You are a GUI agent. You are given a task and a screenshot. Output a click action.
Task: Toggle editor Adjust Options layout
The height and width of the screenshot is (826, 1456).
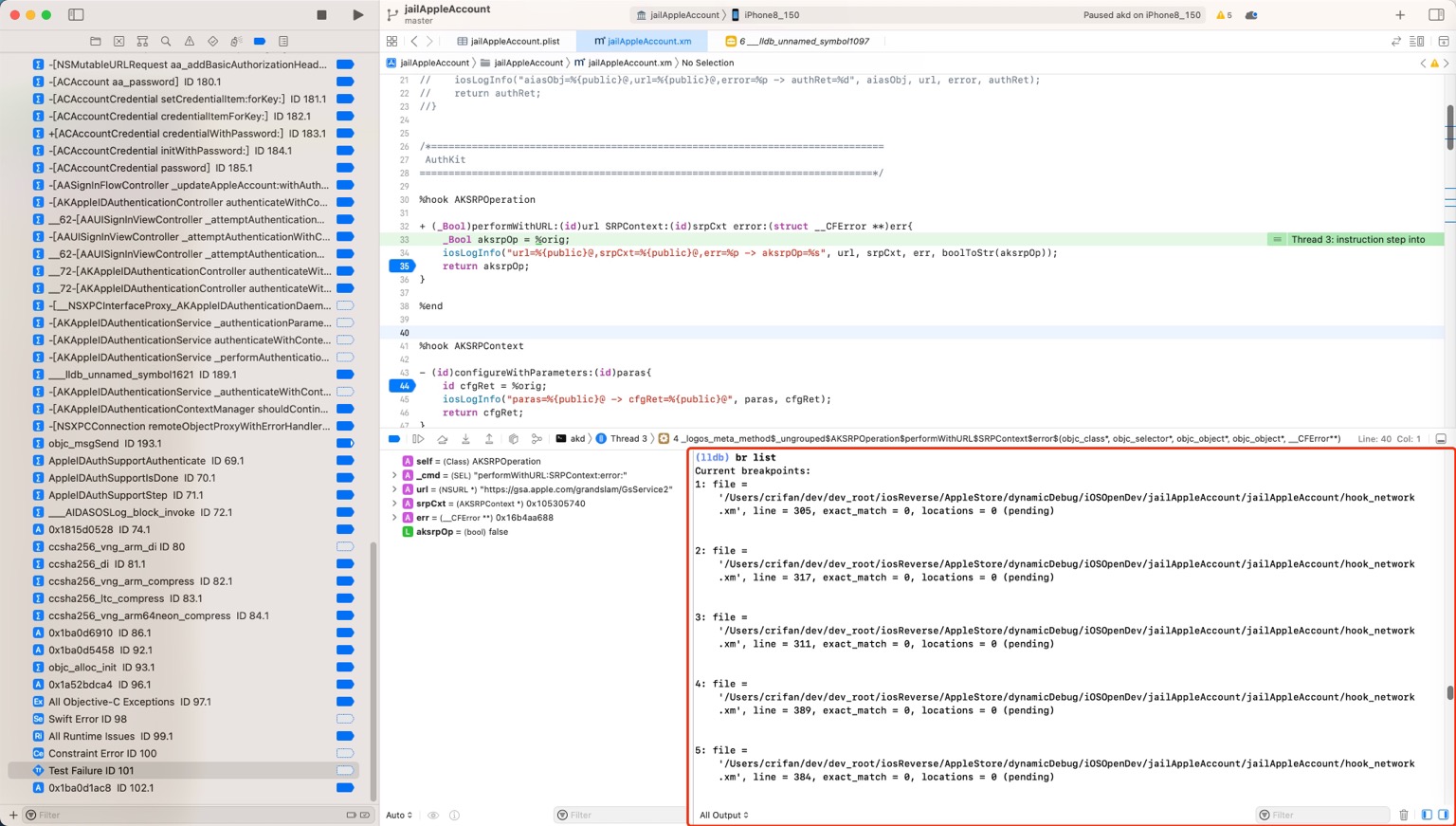coord(1416,42)
